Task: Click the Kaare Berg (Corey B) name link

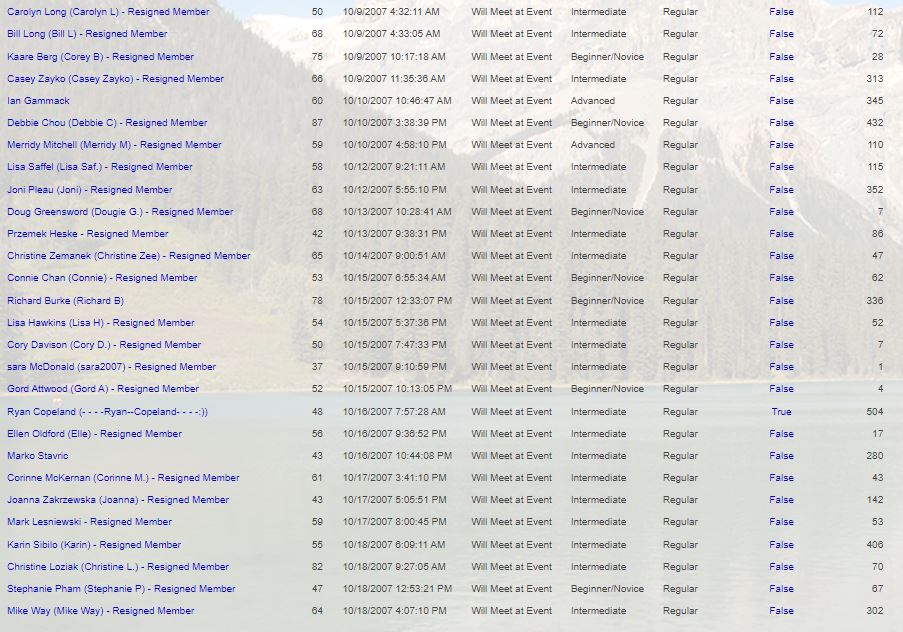Action: [100, 56]
